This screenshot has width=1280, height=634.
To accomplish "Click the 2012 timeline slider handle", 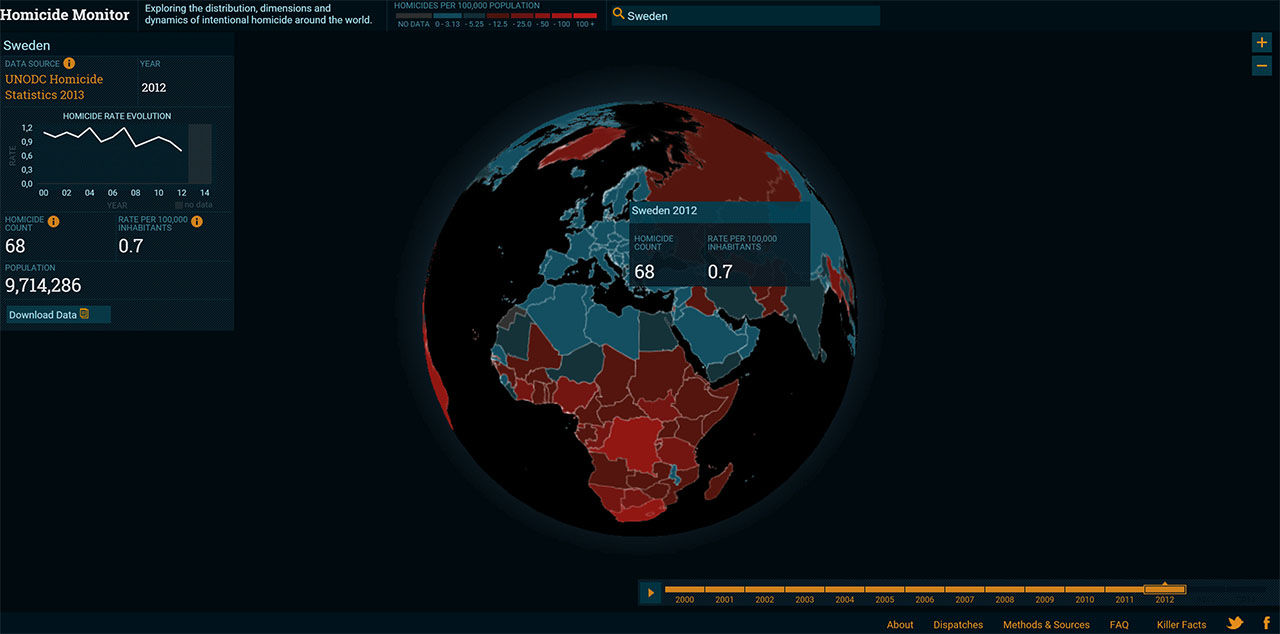I will pyautogui.click(x=1165, y=590).
